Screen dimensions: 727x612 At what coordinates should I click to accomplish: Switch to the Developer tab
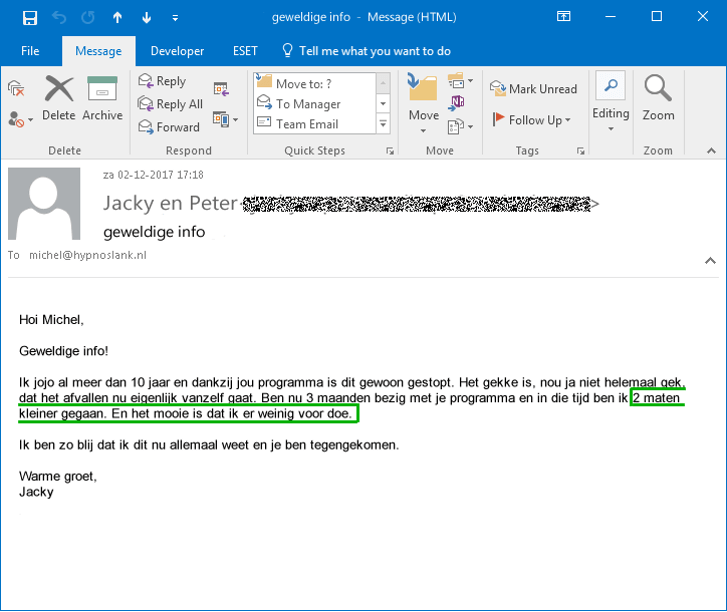tap(177, 51)
